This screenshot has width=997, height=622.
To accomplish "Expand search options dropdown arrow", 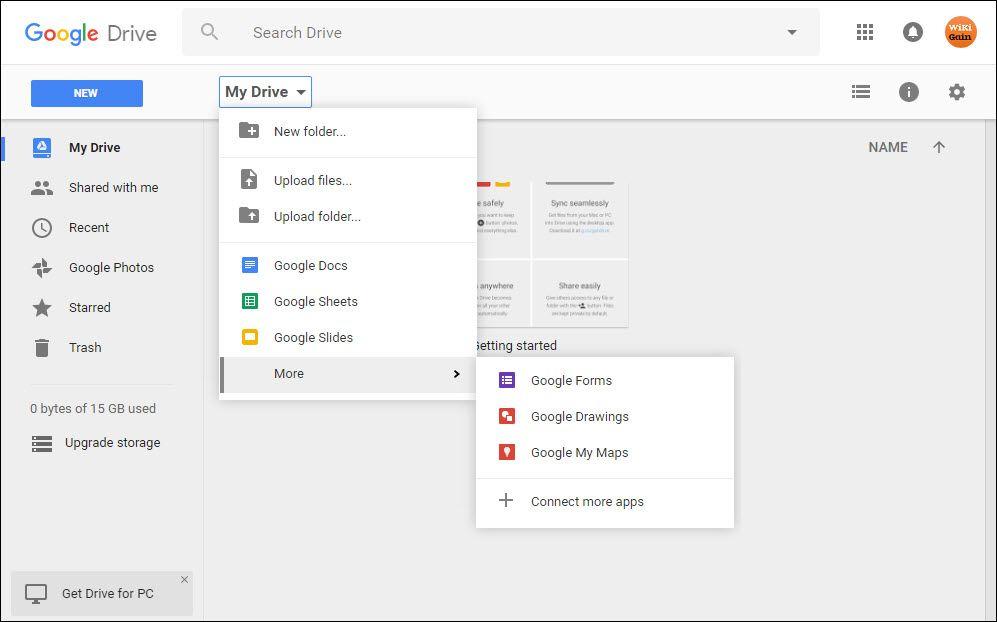I will tap(792, 32).
